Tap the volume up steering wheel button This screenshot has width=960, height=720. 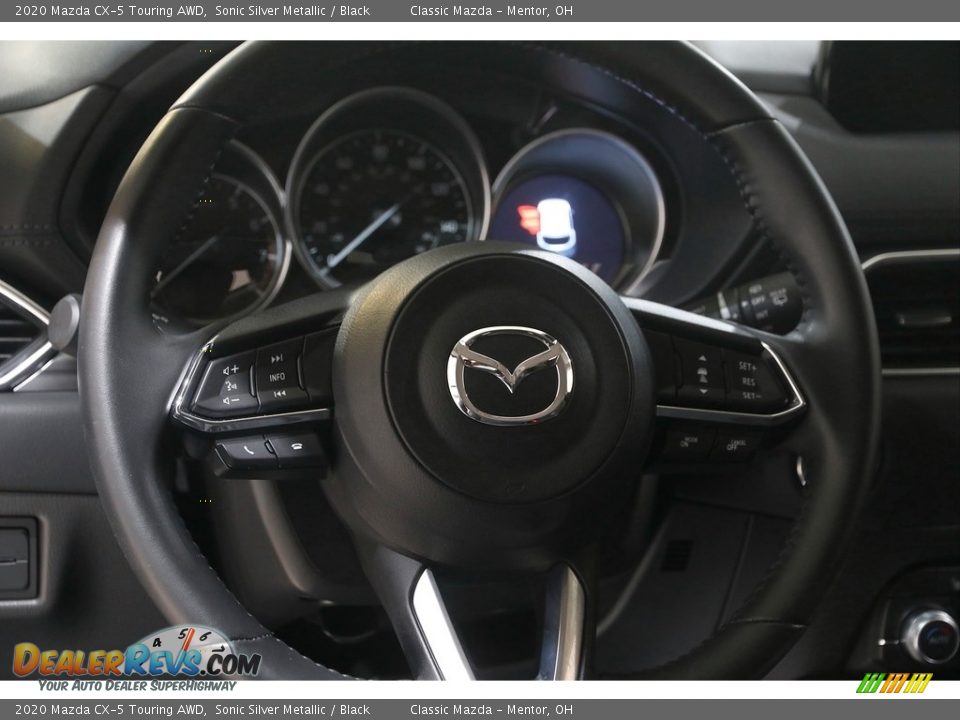pyautogui.click(x=231, y=370)
